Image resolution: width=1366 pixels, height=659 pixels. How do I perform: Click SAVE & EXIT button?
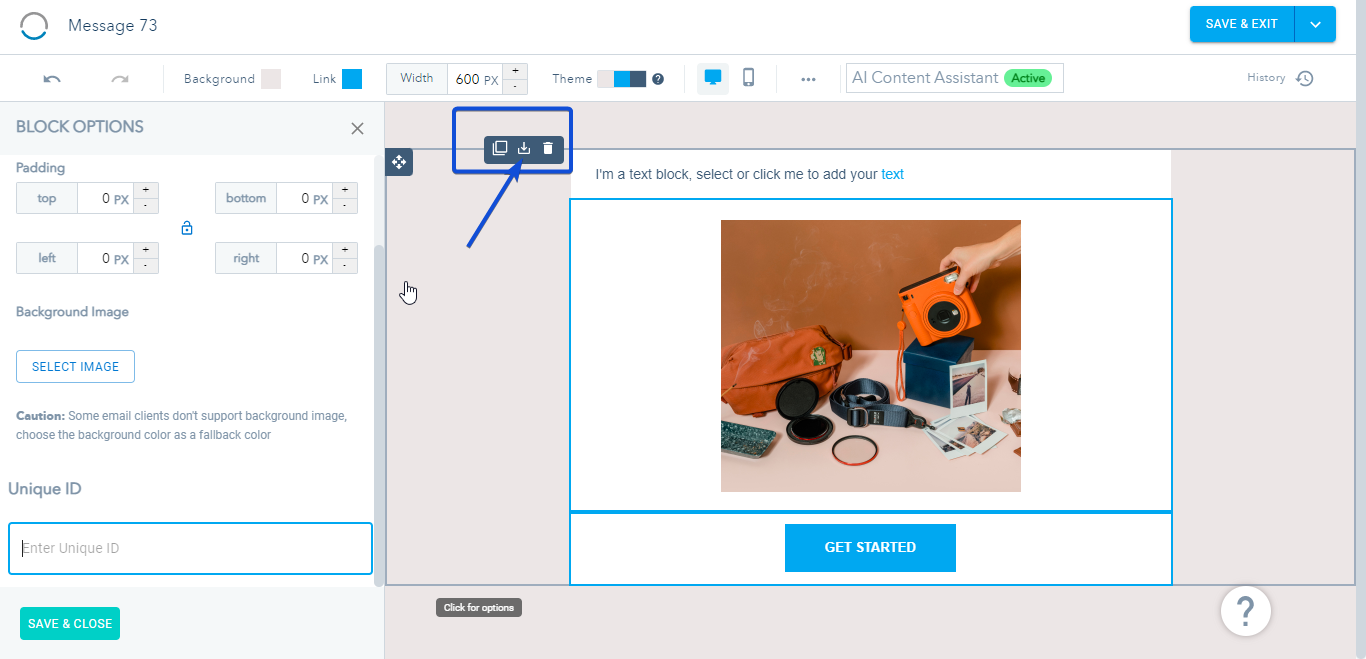[1242, 24]
